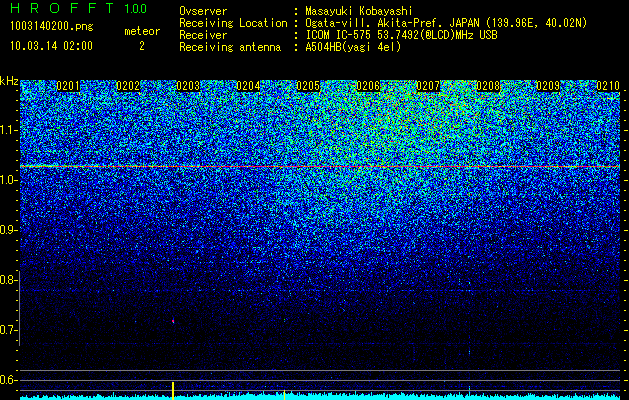Click the 0.7 kHz axis label

[8, 330]
